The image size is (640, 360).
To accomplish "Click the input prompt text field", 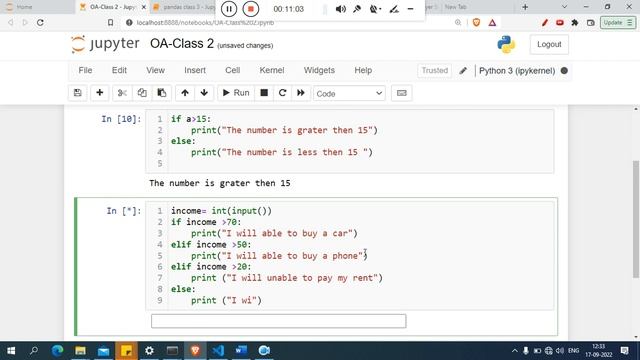I will coord(278,321).
